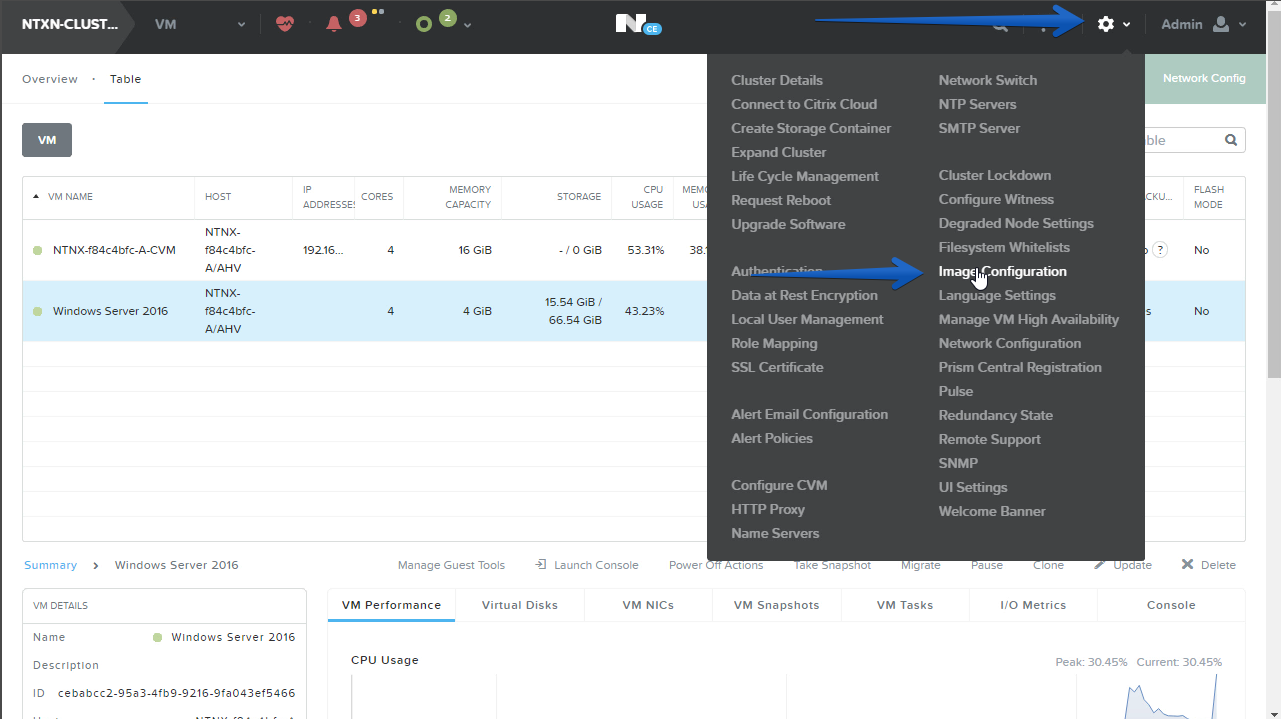Screen dimensions: 1281x719
Task: Expand the tasks dropdown chevron
Action: [467, 24]
